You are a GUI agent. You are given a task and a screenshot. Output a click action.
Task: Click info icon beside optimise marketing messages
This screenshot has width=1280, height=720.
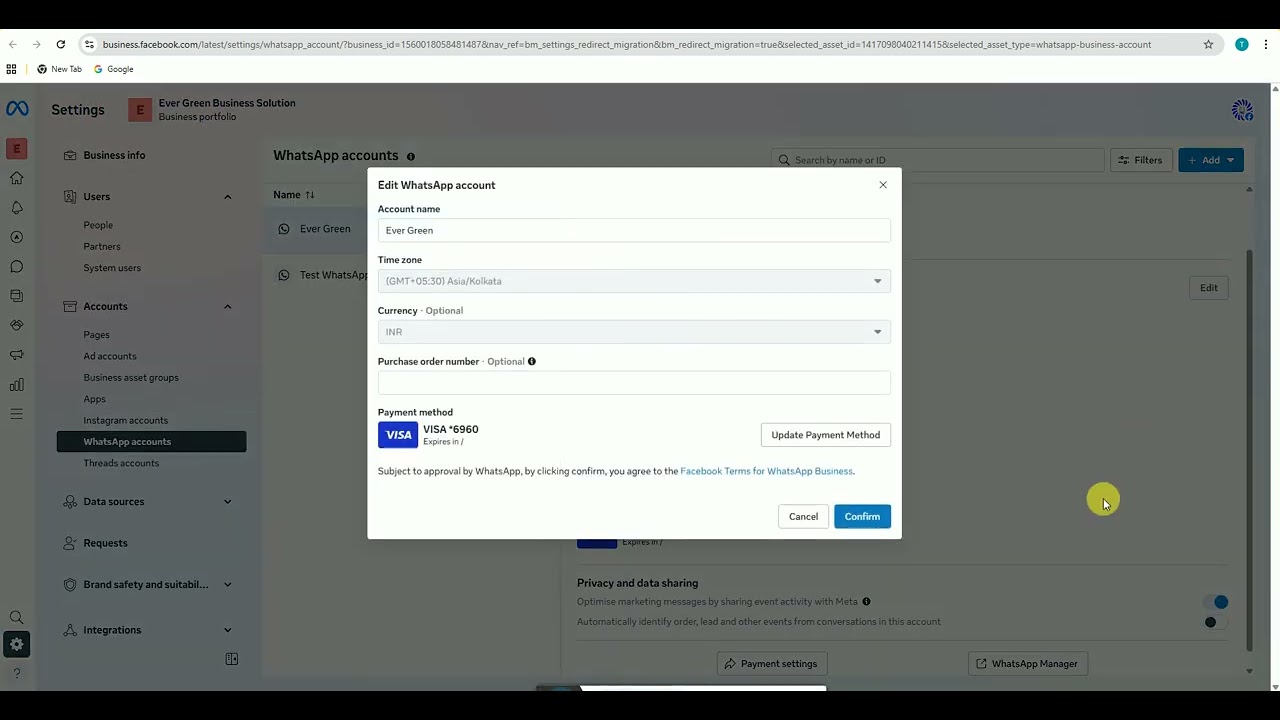click(x=866, y=602)
